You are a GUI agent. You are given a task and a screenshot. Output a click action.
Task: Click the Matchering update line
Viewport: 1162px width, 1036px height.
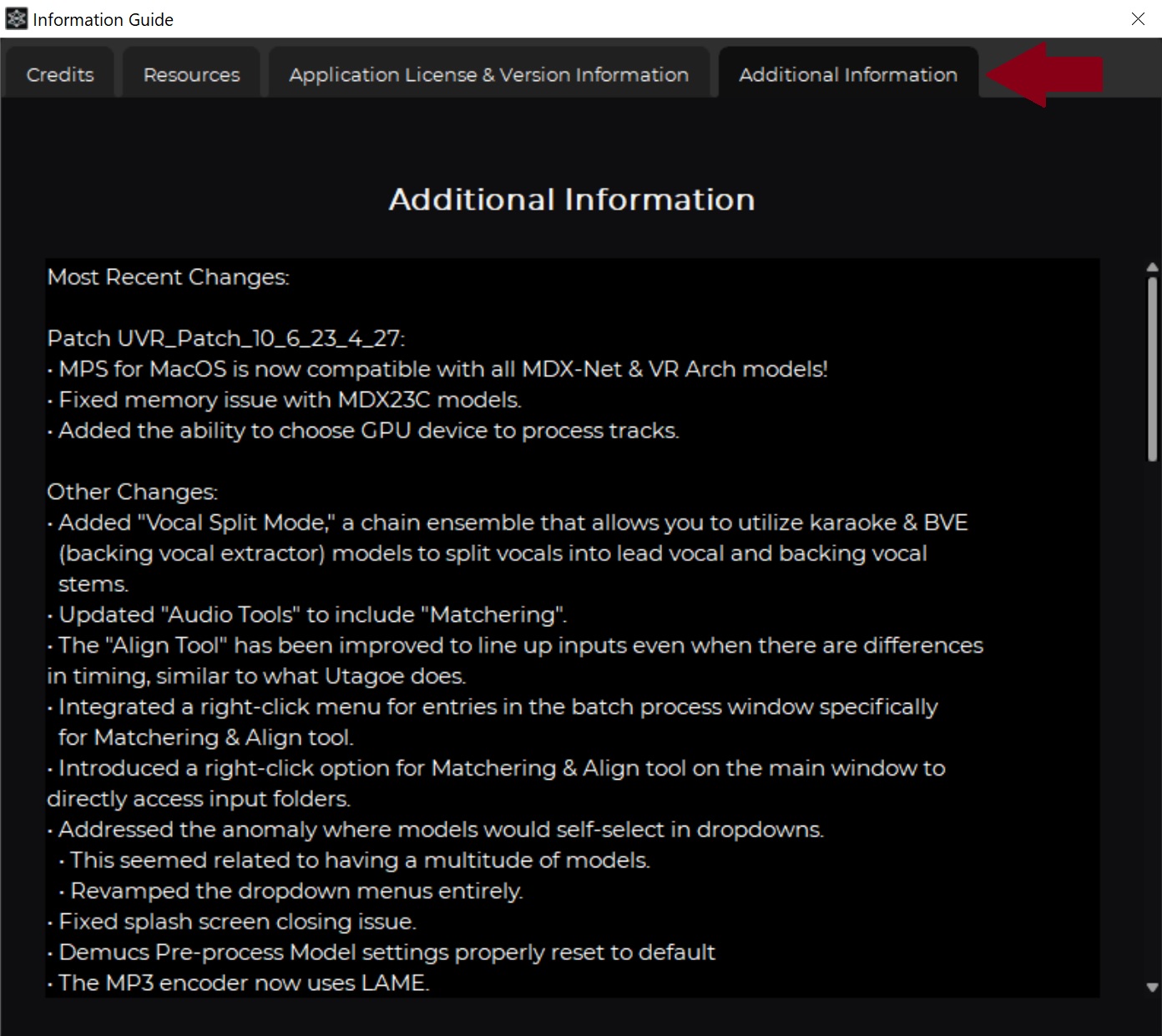click(x=308, y=614)
